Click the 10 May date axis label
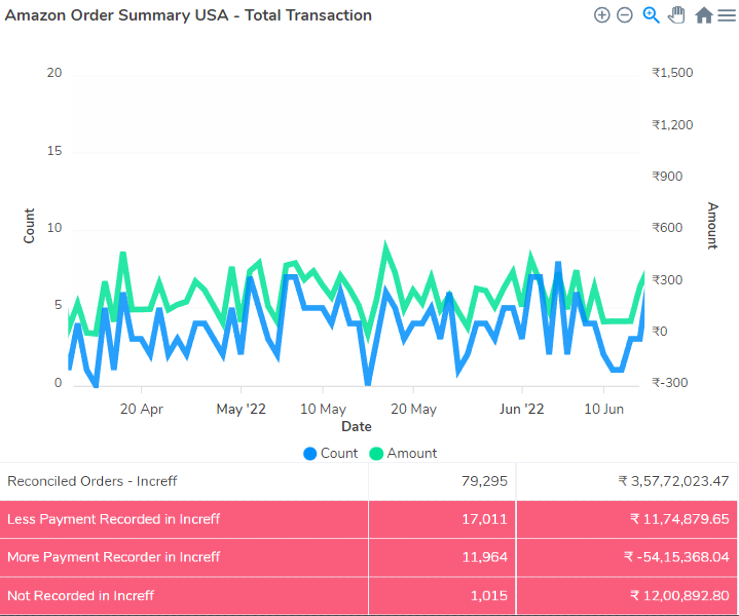 coord(323,409)
